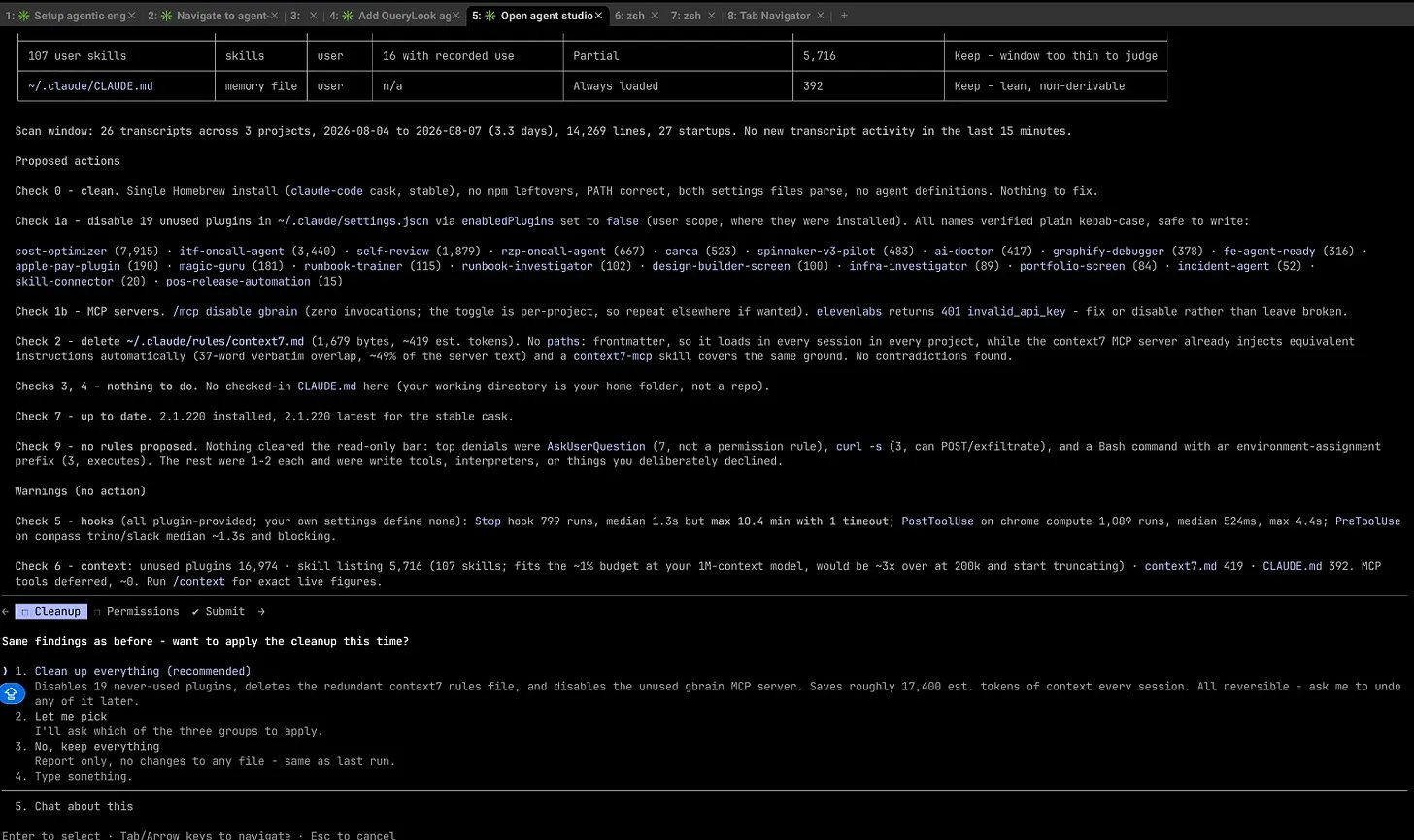Click the '~/.claude/CLAUDE.md' table cell

pos(91,86)
